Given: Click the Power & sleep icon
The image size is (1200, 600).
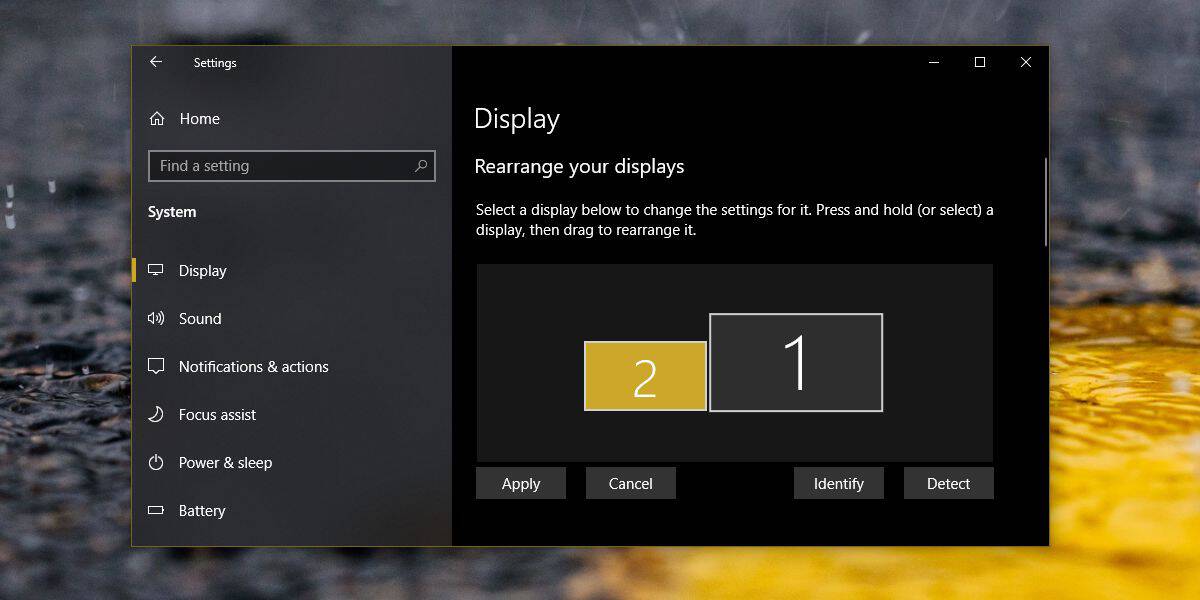Looking at the screenshot, I should (x=156, y=462).
